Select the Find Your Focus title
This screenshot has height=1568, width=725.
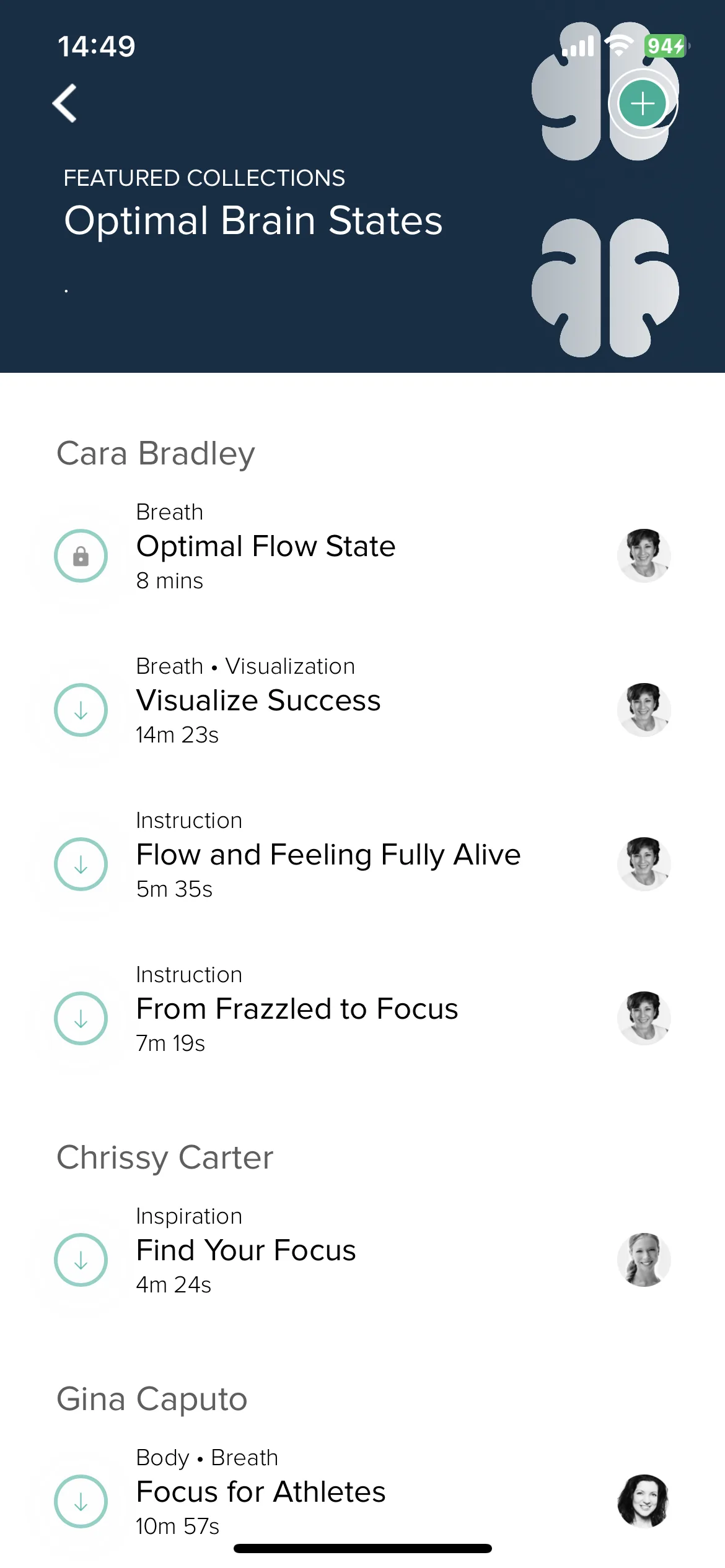click(246, 1250)
